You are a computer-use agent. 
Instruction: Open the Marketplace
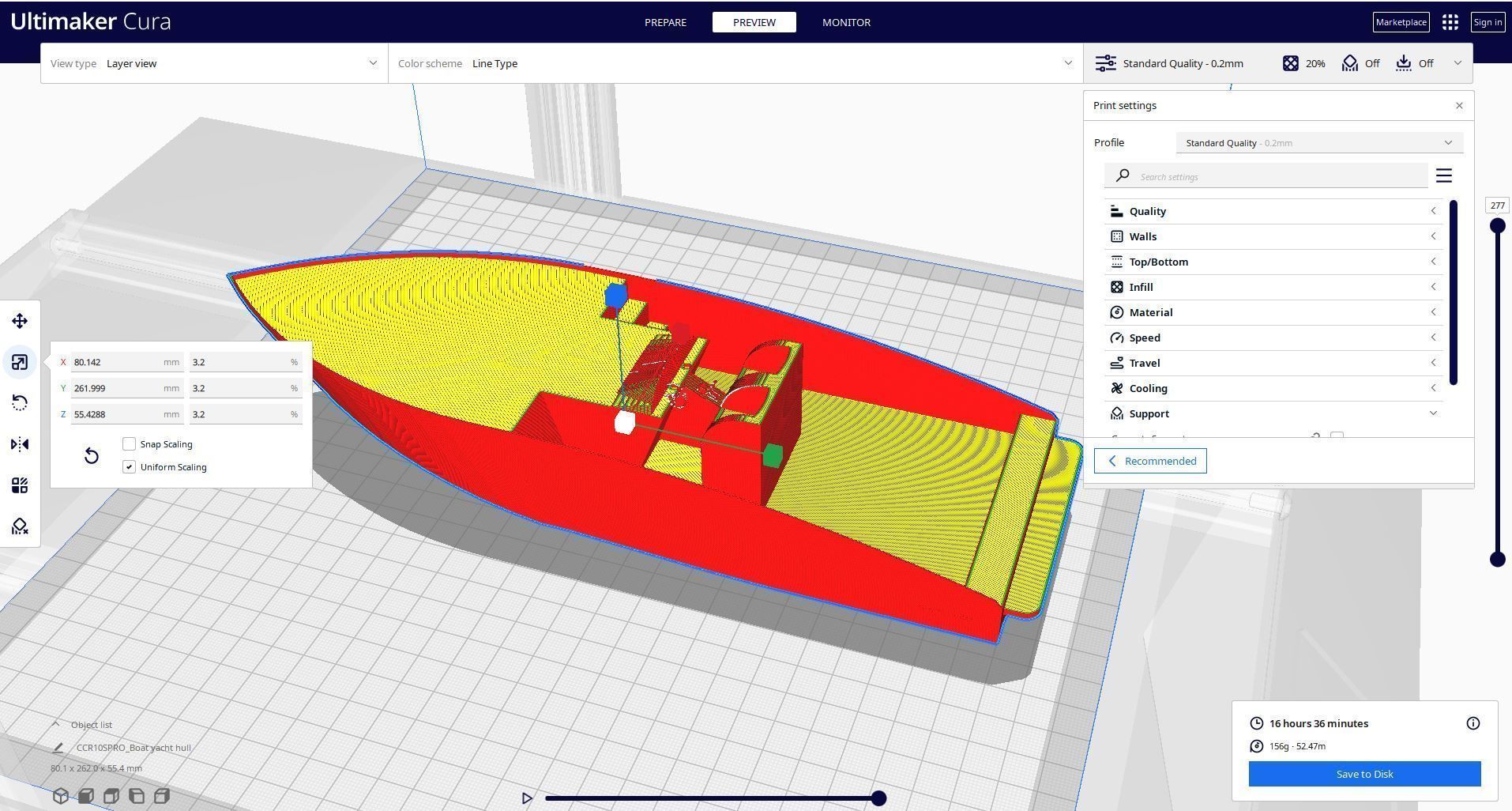point(1401,22)
